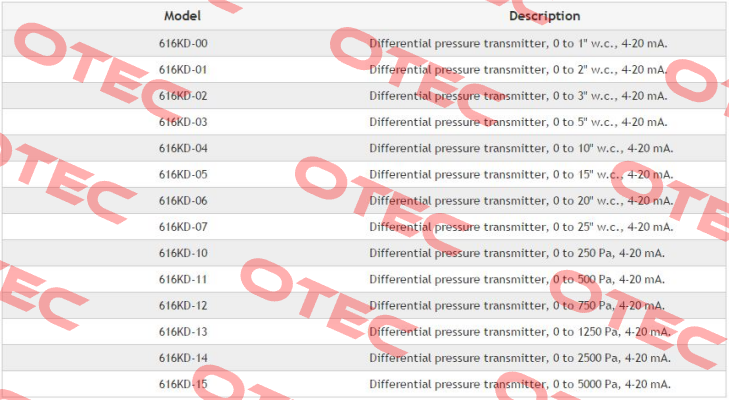Select model 616KD-00 cell
The image size is (729, 400).
pyautogui.click(x=183, y=43)
